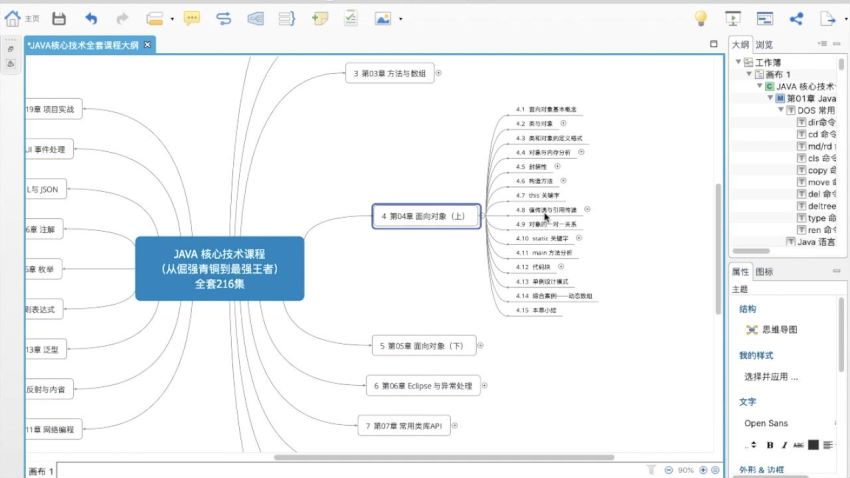
Task: Zoom out with the minus button
Action: coord(668,470)
